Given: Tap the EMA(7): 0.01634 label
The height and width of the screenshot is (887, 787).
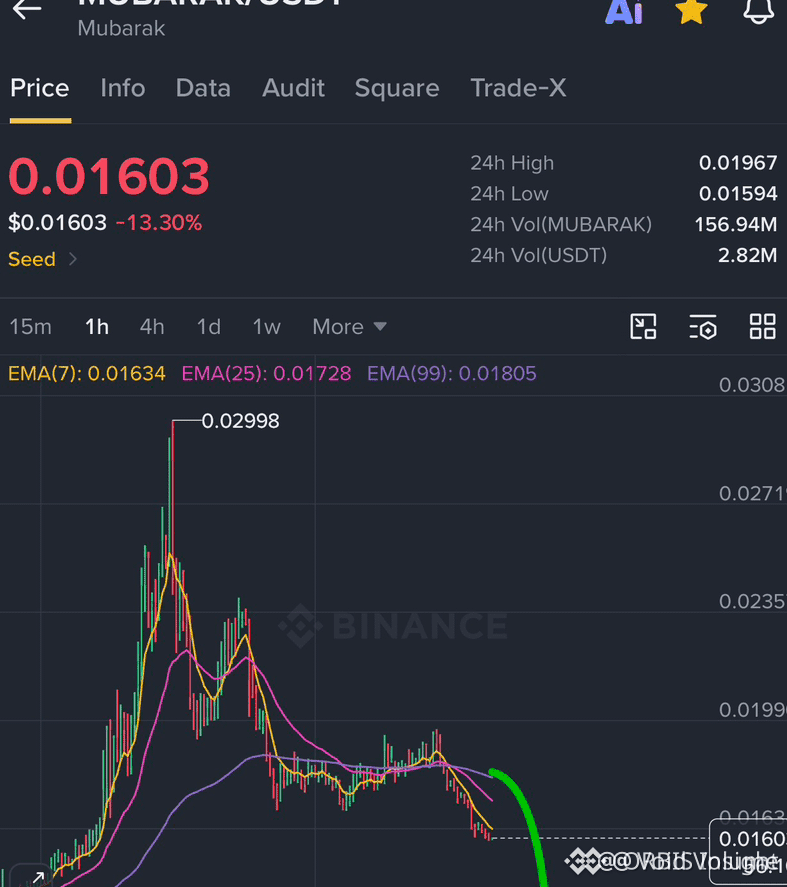Looking at the screenshot, I should pos(87,373).
